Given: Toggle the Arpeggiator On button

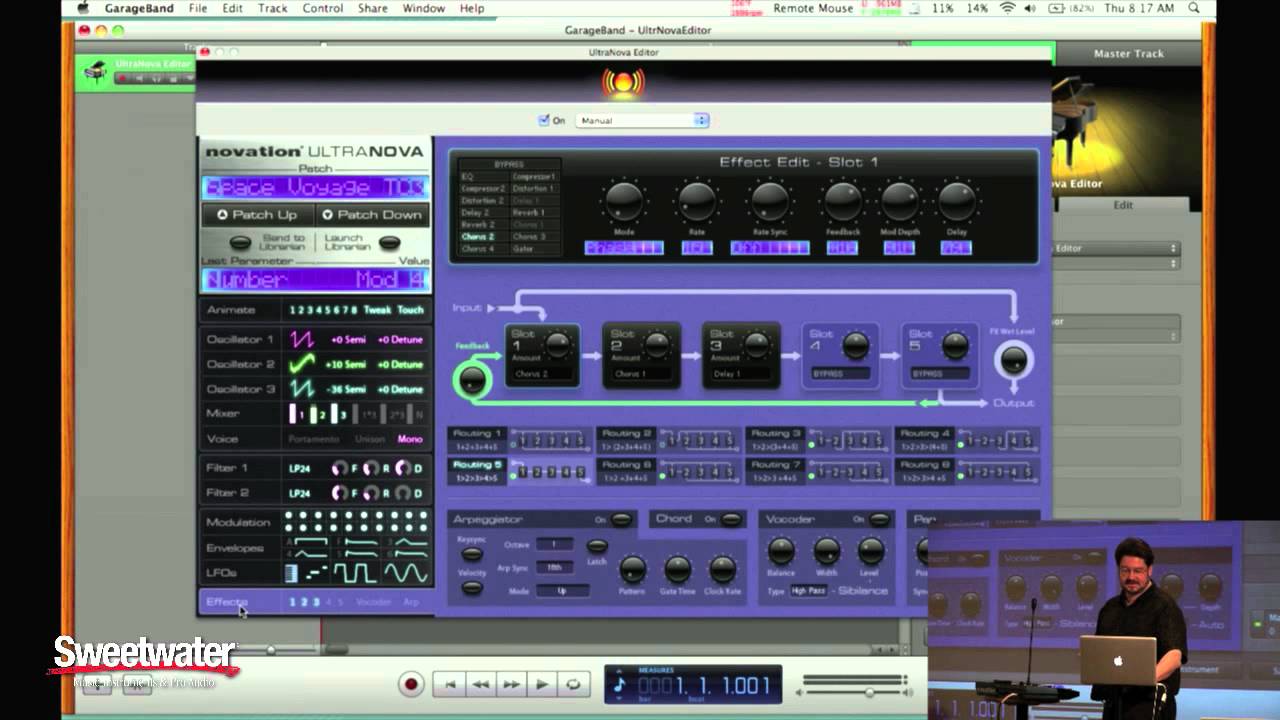Looking at the screenshot, I should coord(622,519).
